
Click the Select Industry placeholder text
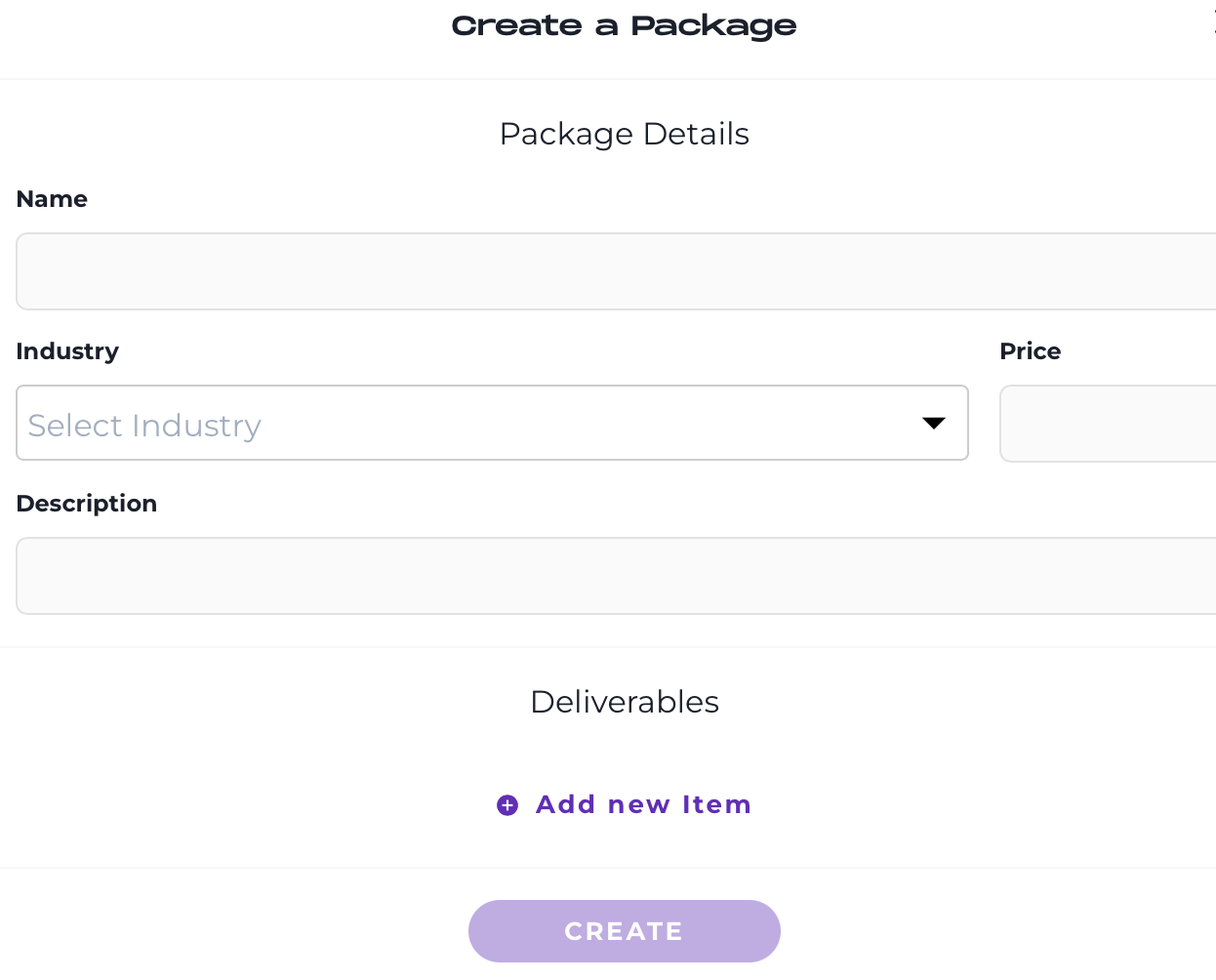pyautogui.click(x=144, y=426)
